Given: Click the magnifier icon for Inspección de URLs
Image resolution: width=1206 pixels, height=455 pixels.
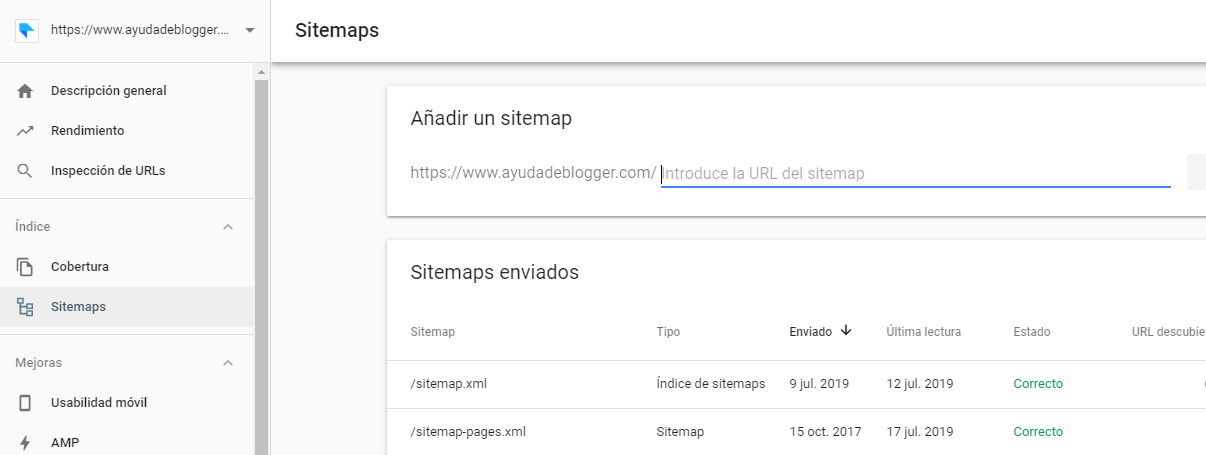Looking at the screenshot, I should [x=26, y=171].
